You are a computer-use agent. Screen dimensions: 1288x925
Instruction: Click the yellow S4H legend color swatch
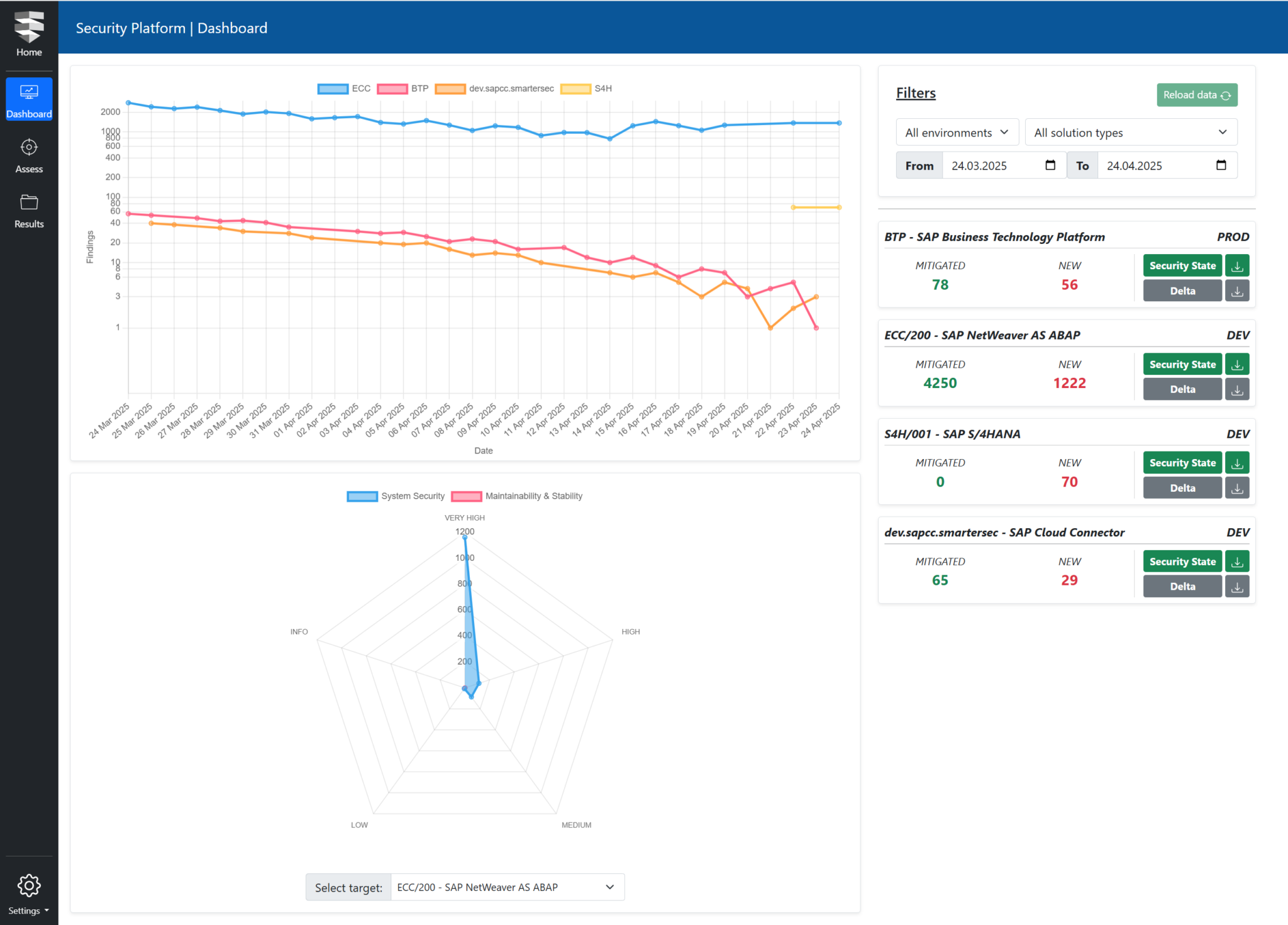pos(577,89)
